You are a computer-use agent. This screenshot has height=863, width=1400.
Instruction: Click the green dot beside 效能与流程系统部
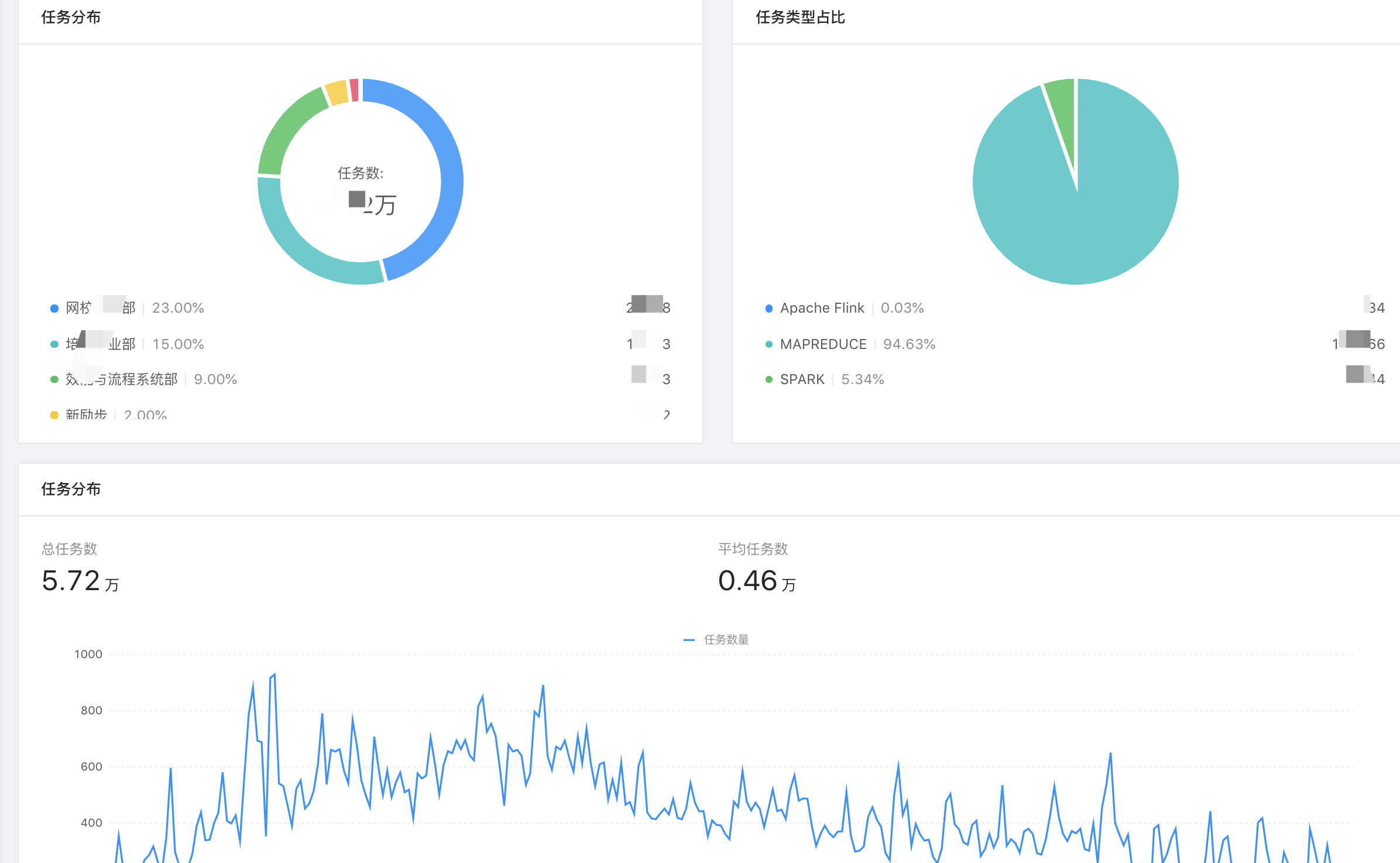pyautogui.click(x=54, y=379)
